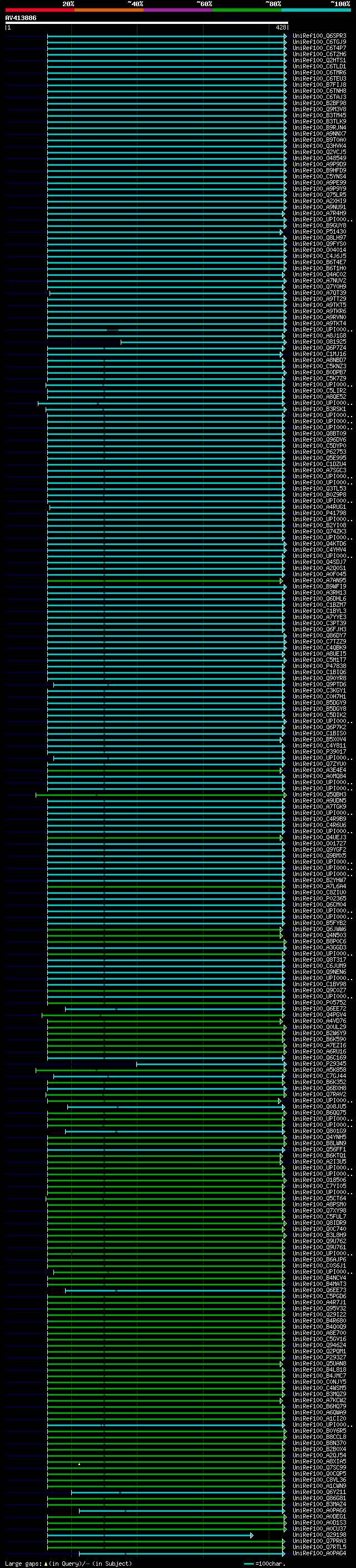Select hit label UniRef100_Q75LR5
This screenshot has height=1568, width=356.
click(319, 195)
